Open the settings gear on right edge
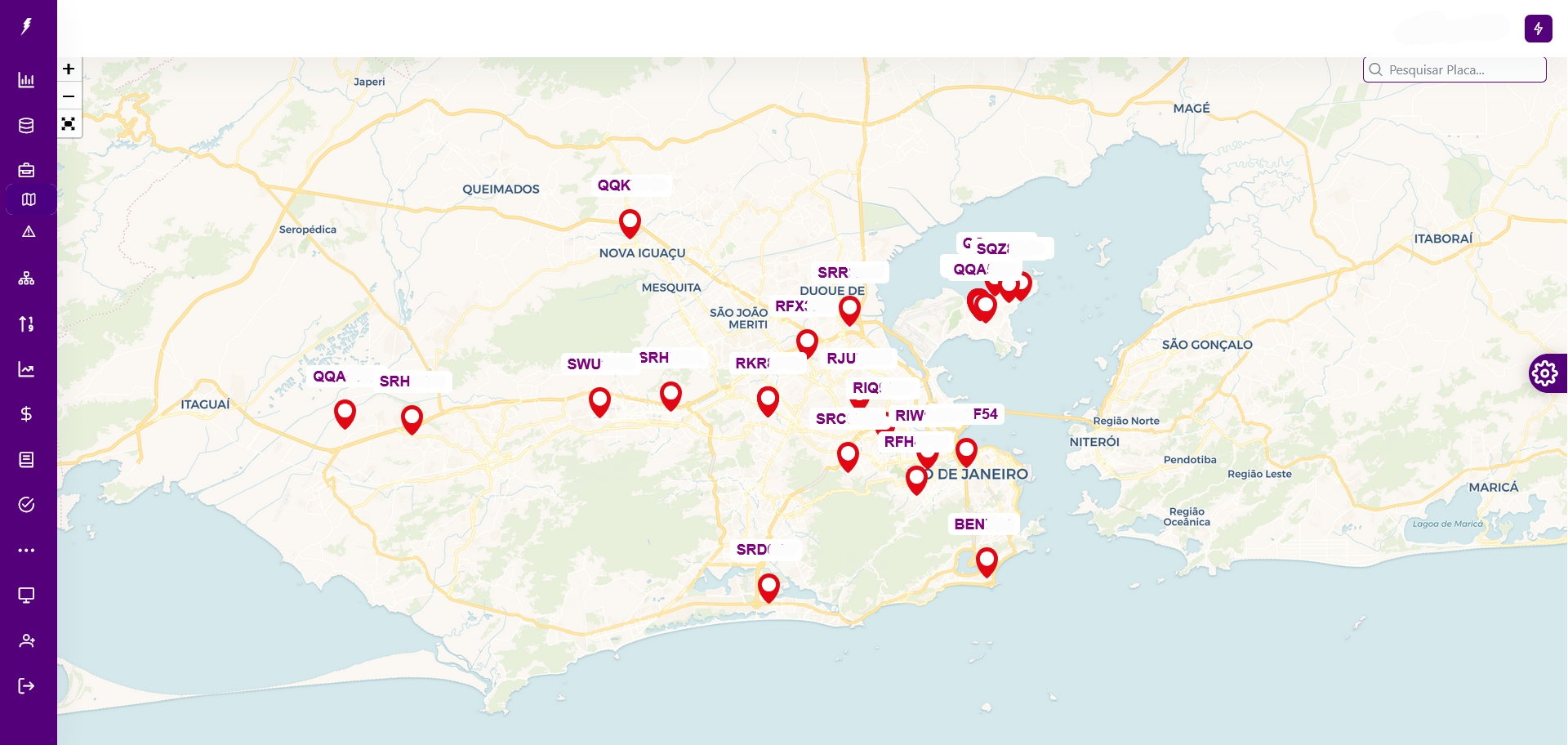 1544,373
